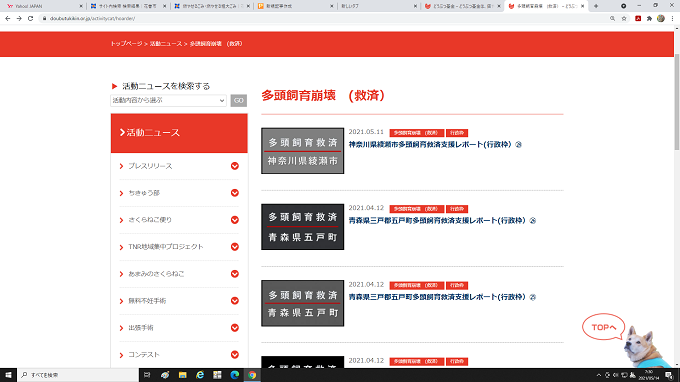680x382 pixels.
Task: Open a new browser tab with plus
Action: [x=596, y=6]
